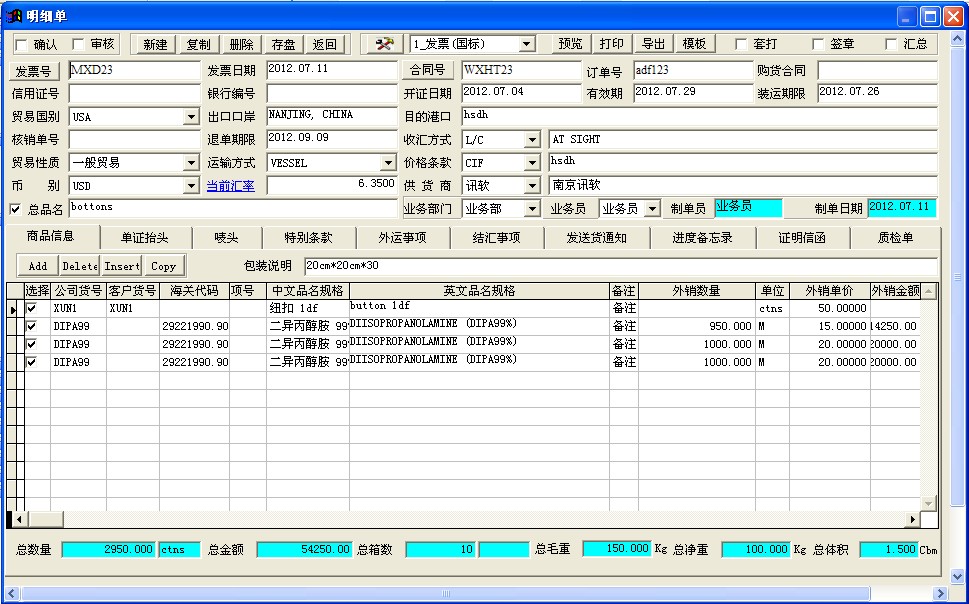Click the 包装说明 field 20cm*20cm*30
The height and width of the screenshot is (604, 969).
621,266
